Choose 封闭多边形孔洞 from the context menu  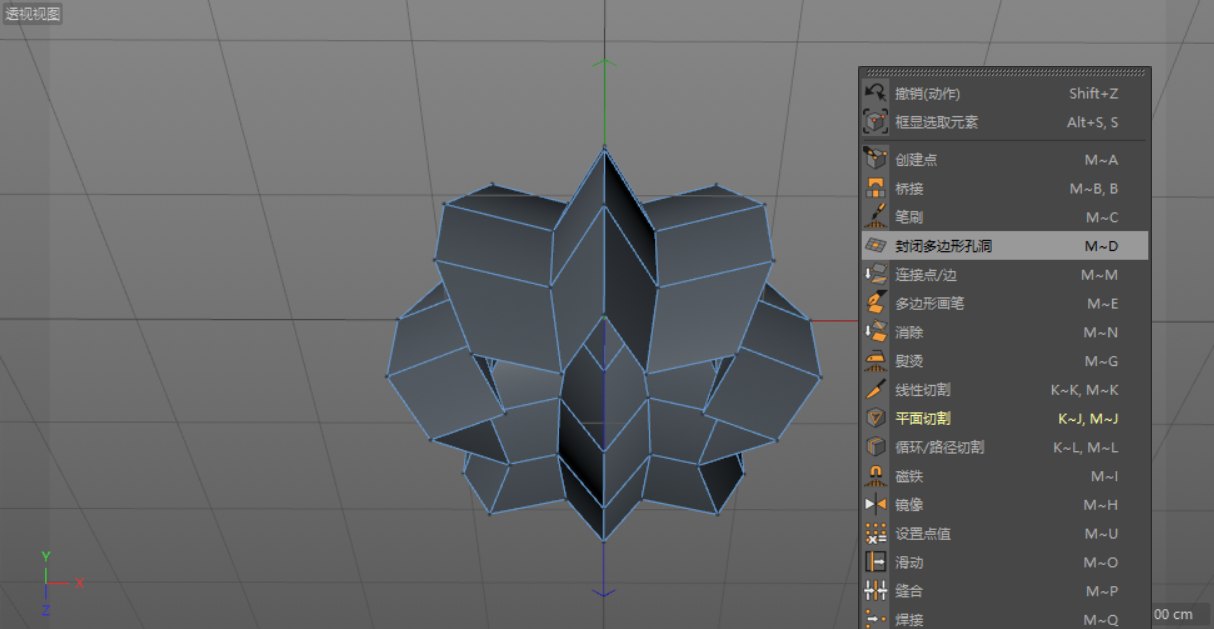(x=943, y=245)
